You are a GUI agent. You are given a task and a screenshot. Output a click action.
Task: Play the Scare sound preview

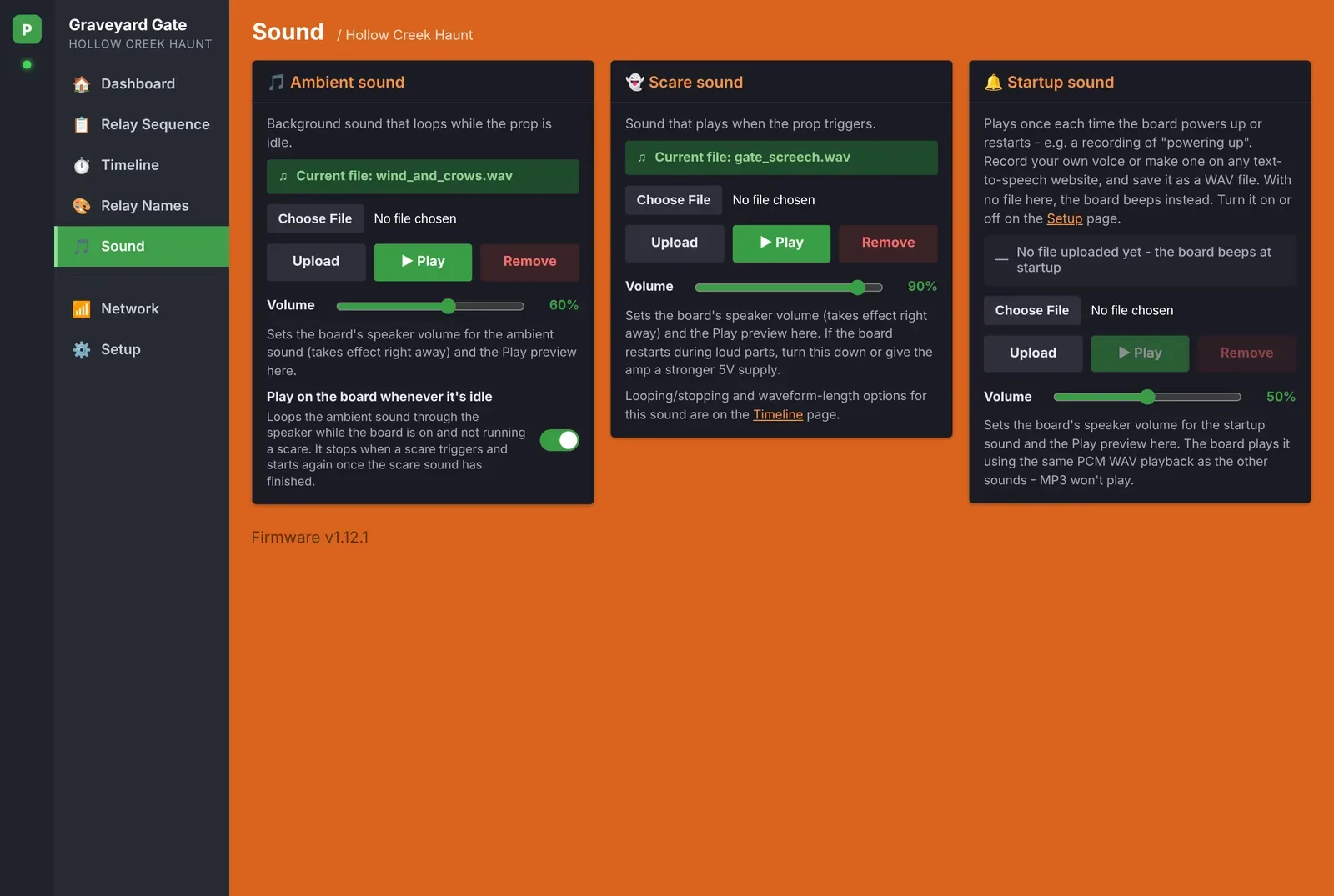click(x=781, y=243)
